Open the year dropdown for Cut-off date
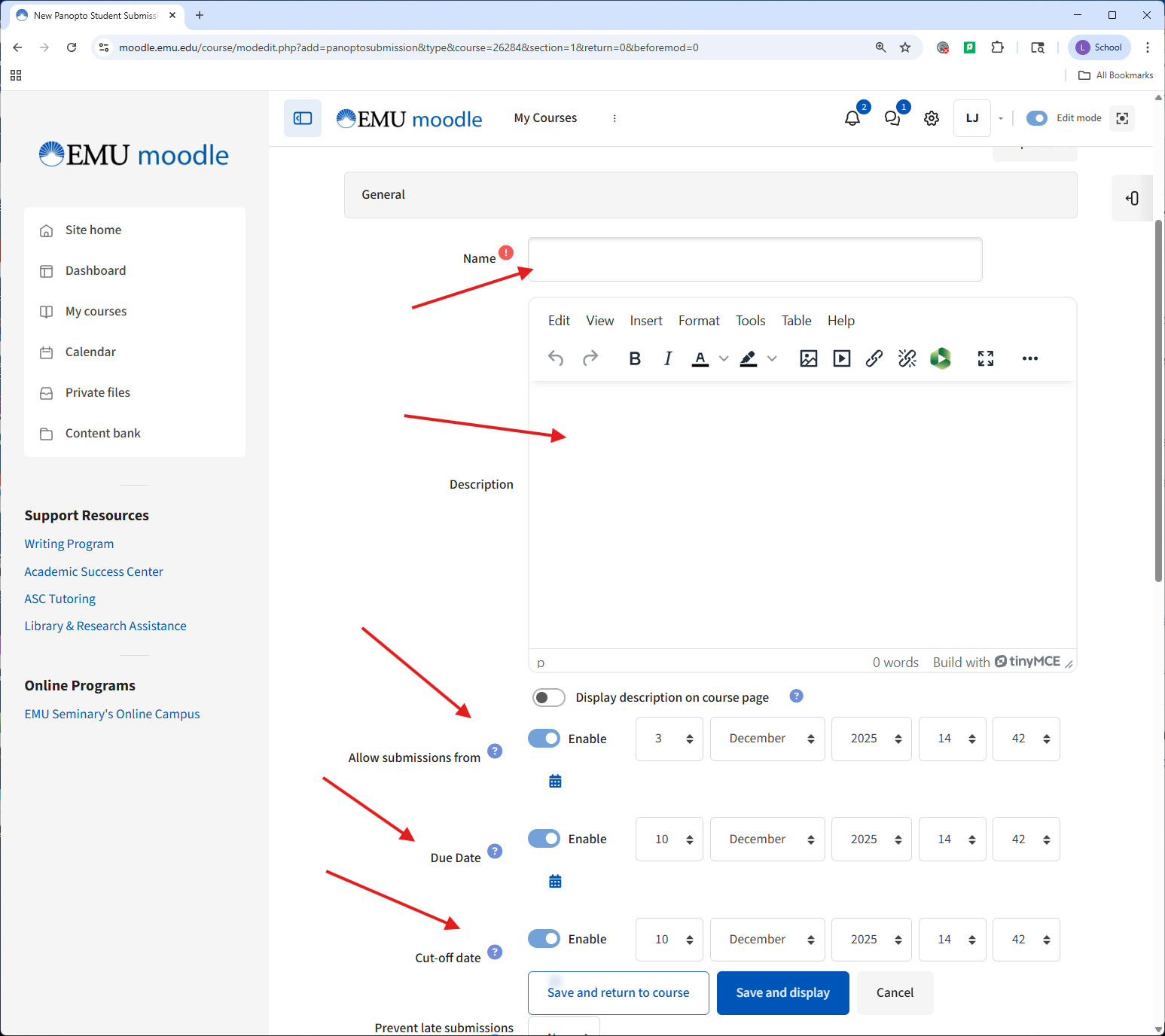The height and width of the screenshot is (1036, 1165). (871, 939)
